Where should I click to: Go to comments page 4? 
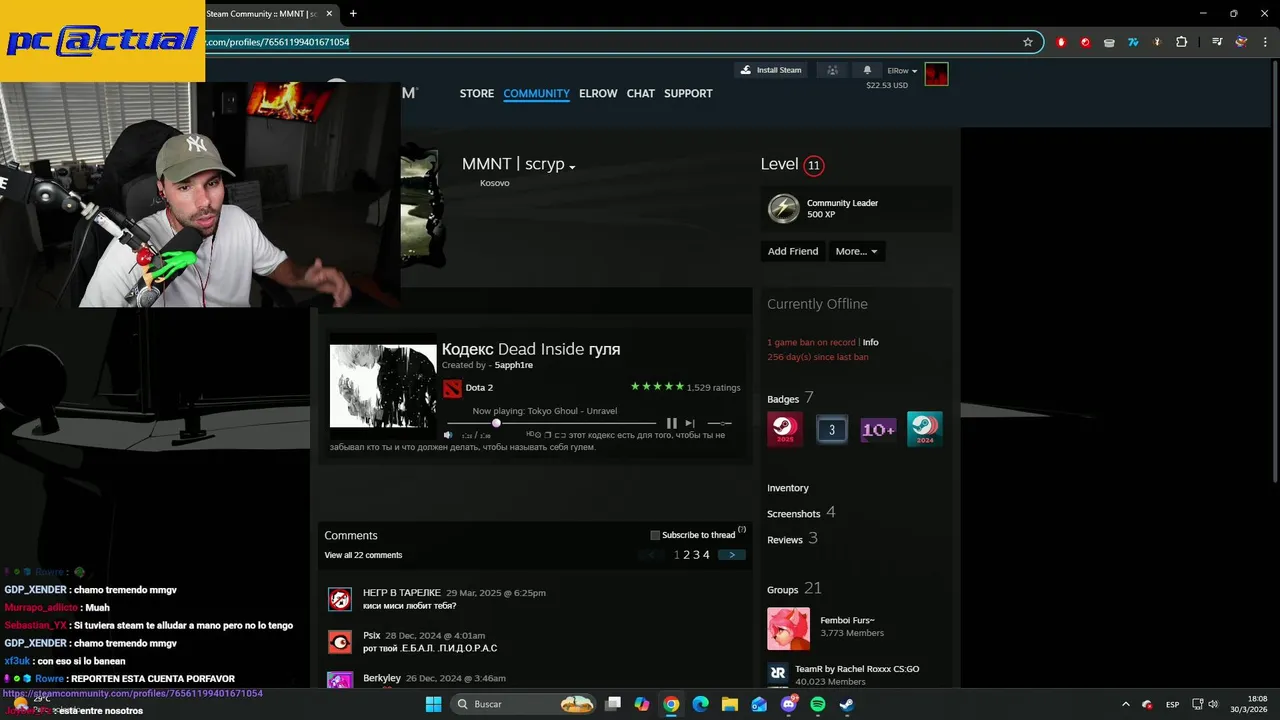(706, 555)
